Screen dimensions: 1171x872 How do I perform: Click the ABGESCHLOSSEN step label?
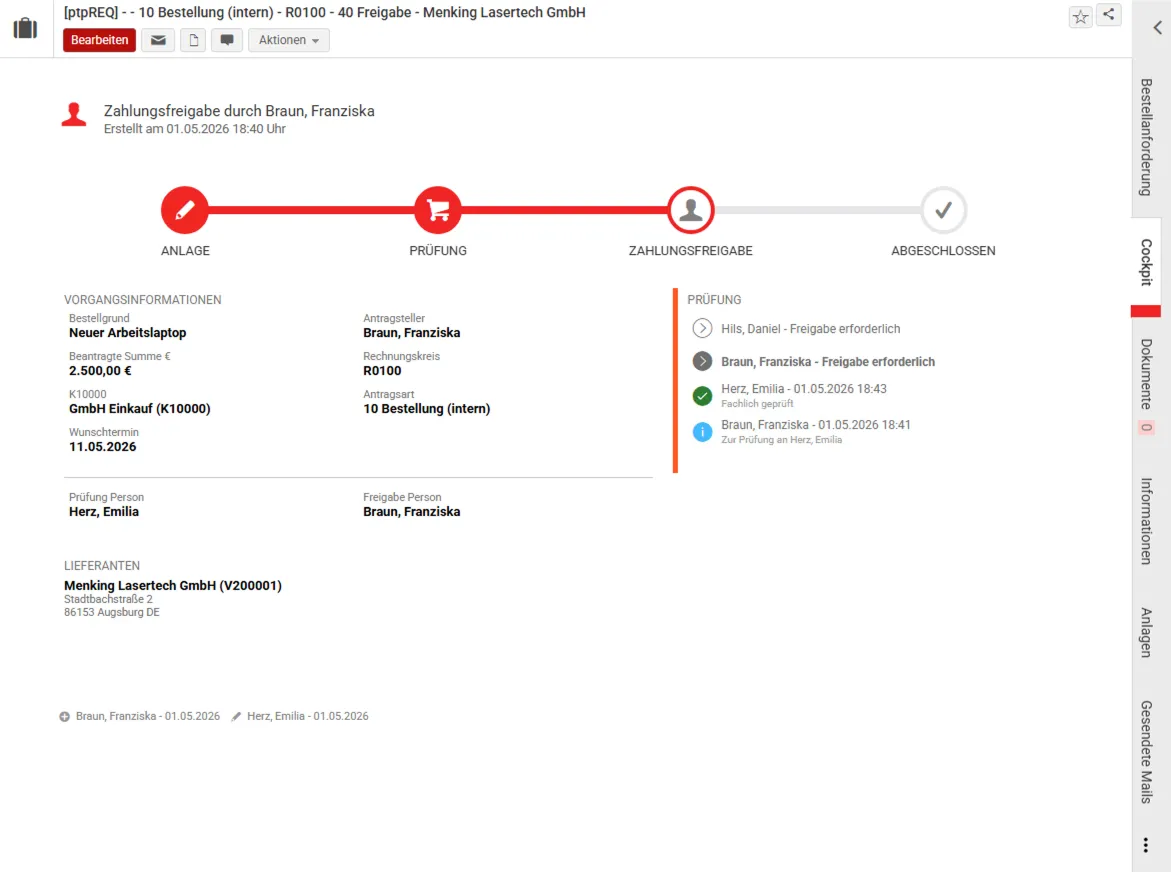[x=943, y=251]
